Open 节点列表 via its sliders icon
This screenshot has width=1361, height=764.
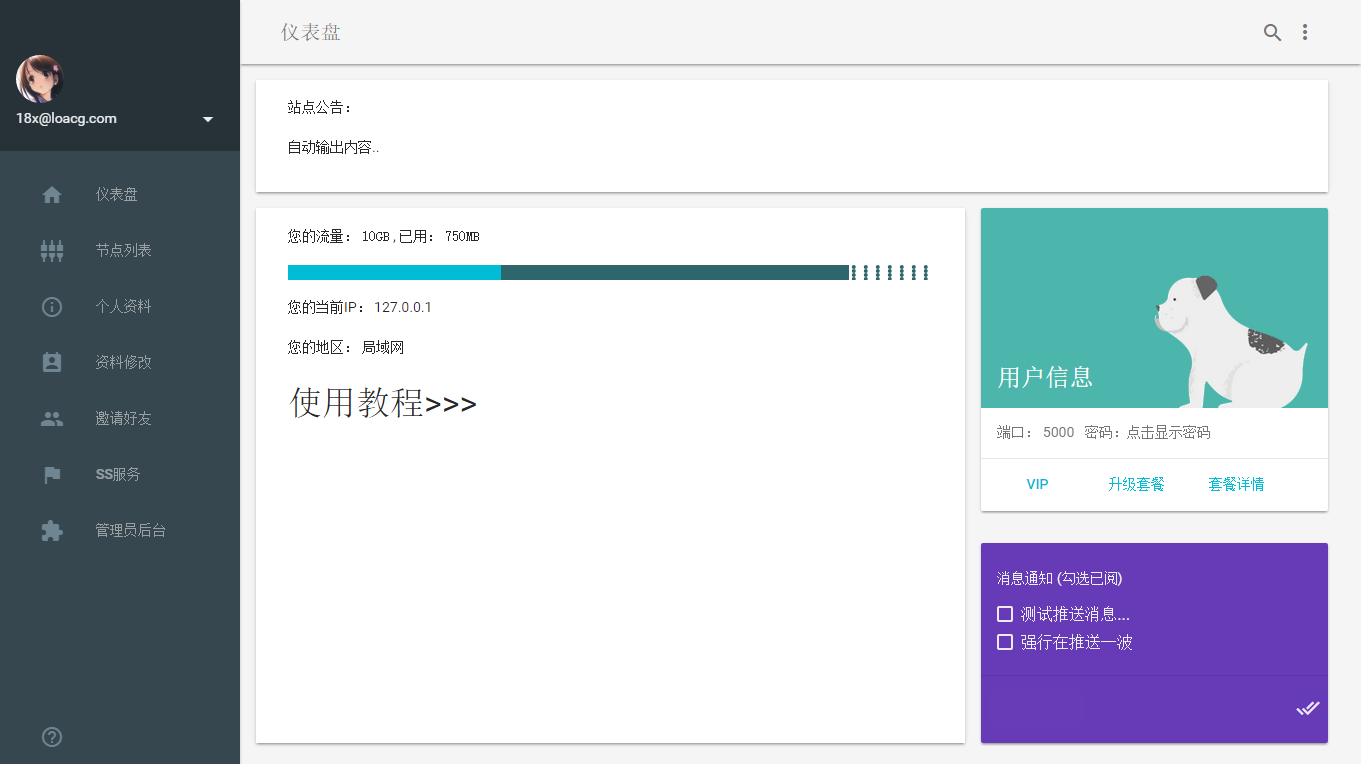[x=51, y=250]
